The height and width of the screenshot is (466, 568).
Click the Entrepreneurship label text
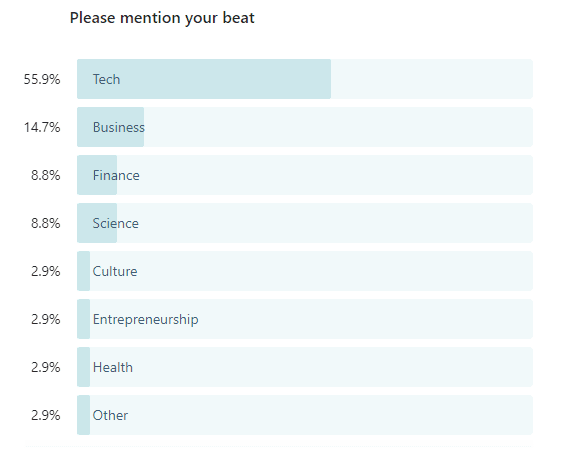[x=146, y=320]
